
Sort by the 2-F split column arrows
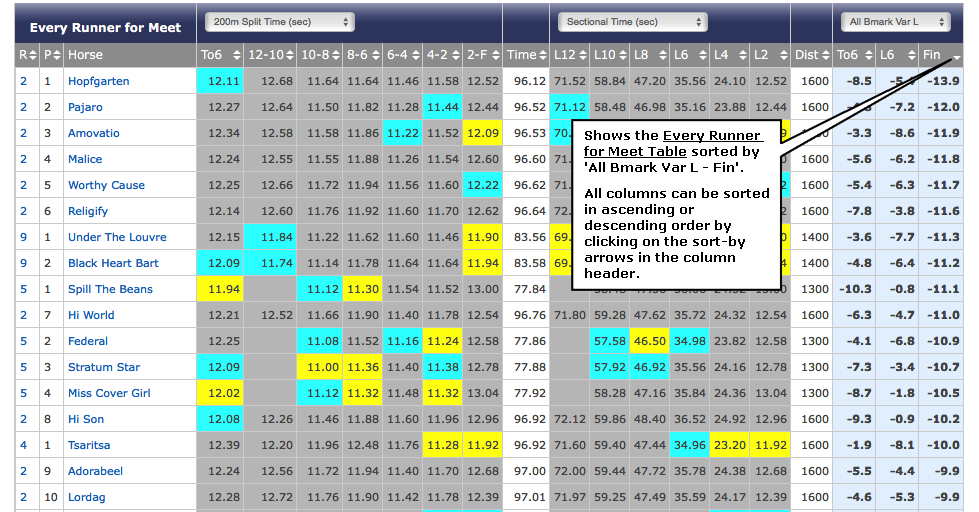tap(493, 56)
